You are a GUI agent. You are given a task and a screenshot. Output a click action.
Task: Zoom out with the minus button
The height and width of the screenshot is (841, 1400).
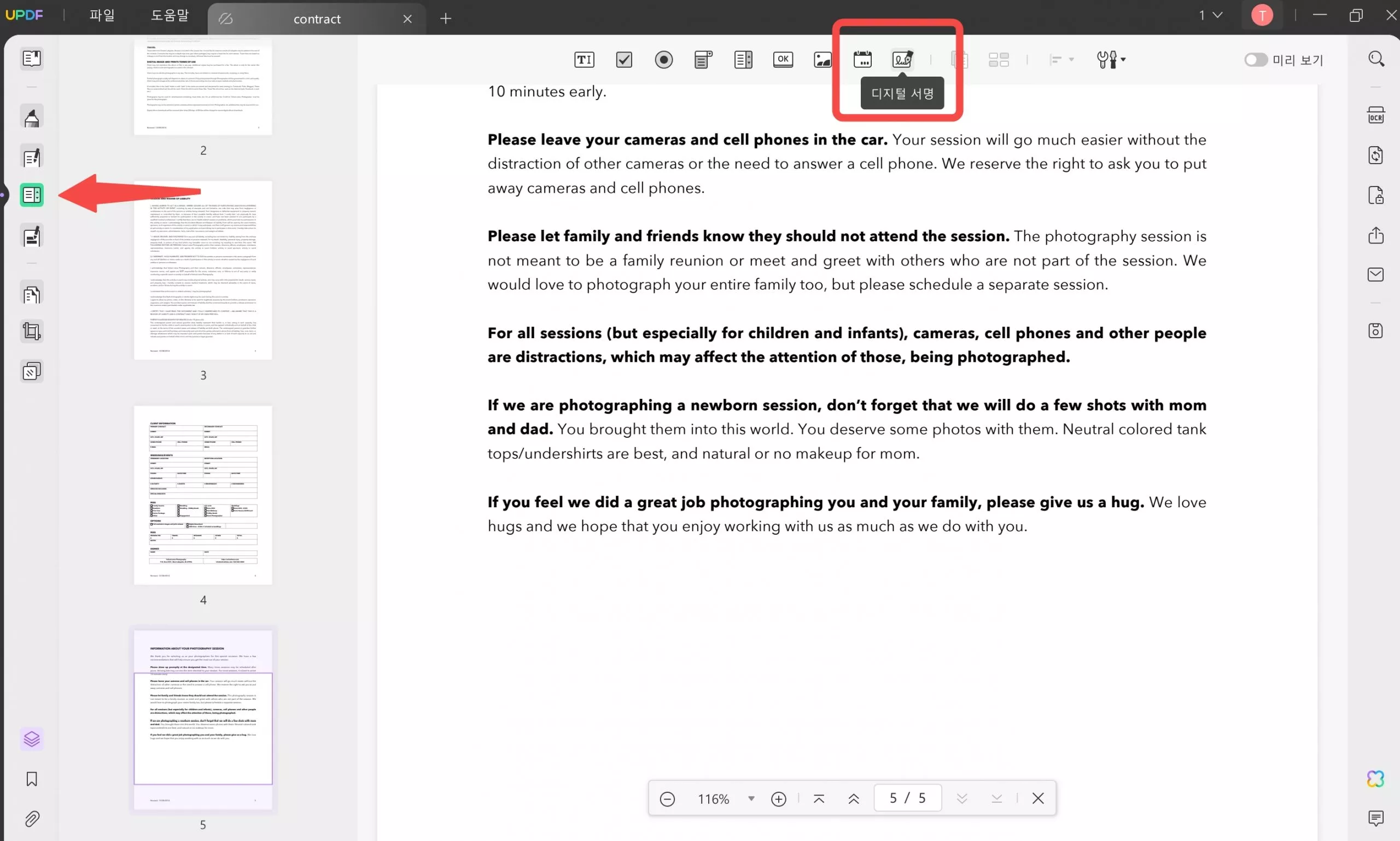[x=667, y=798]
